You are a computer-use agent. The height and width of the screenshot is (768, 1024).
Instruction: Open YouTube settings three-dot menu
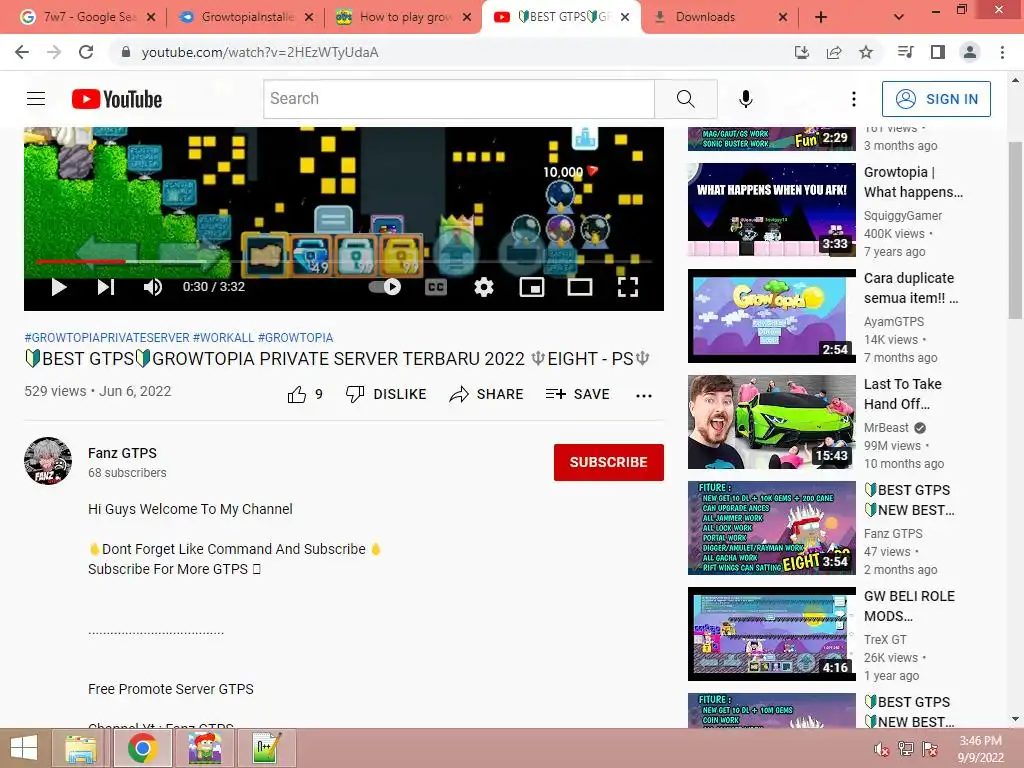pos(854,99)
